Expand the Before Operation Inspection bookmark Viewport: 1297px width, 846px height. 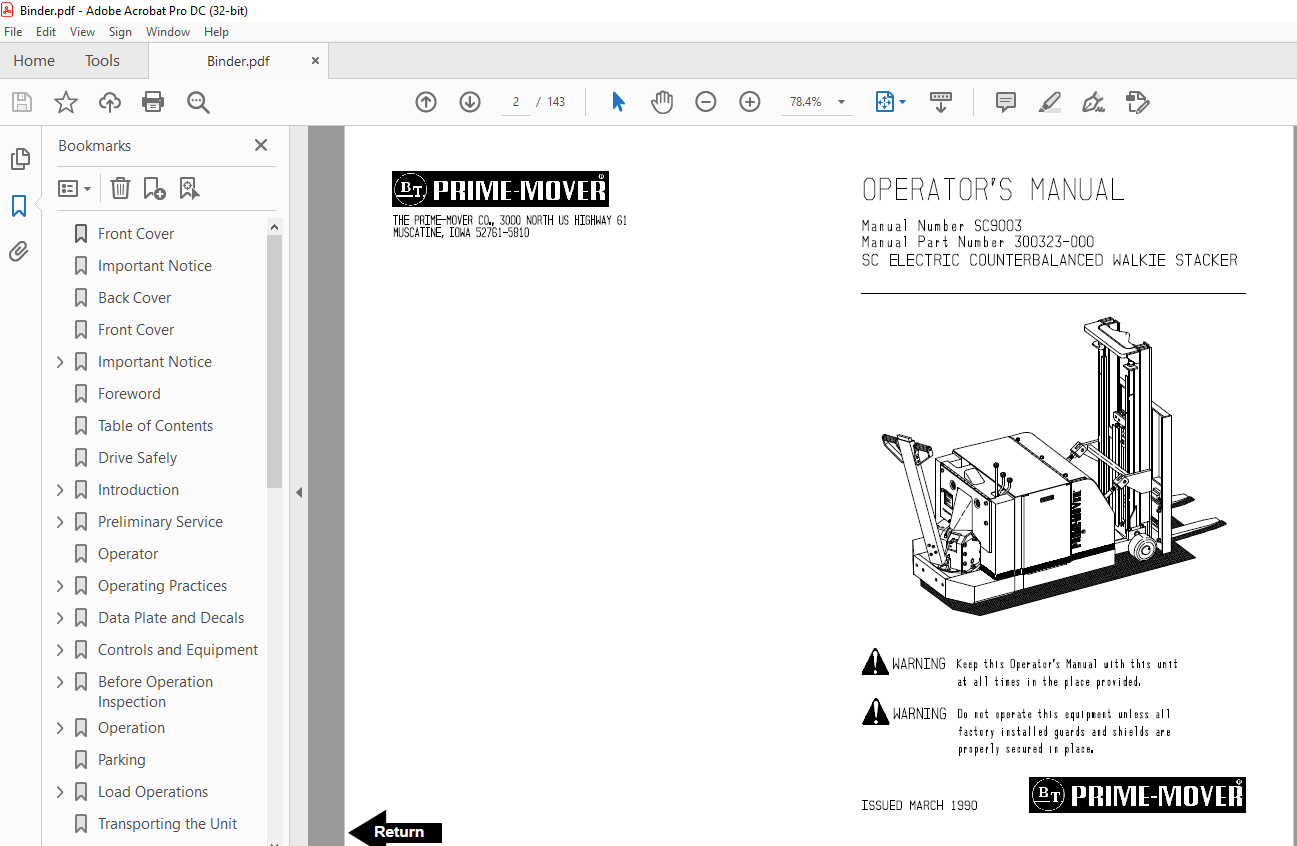point(60,682)
